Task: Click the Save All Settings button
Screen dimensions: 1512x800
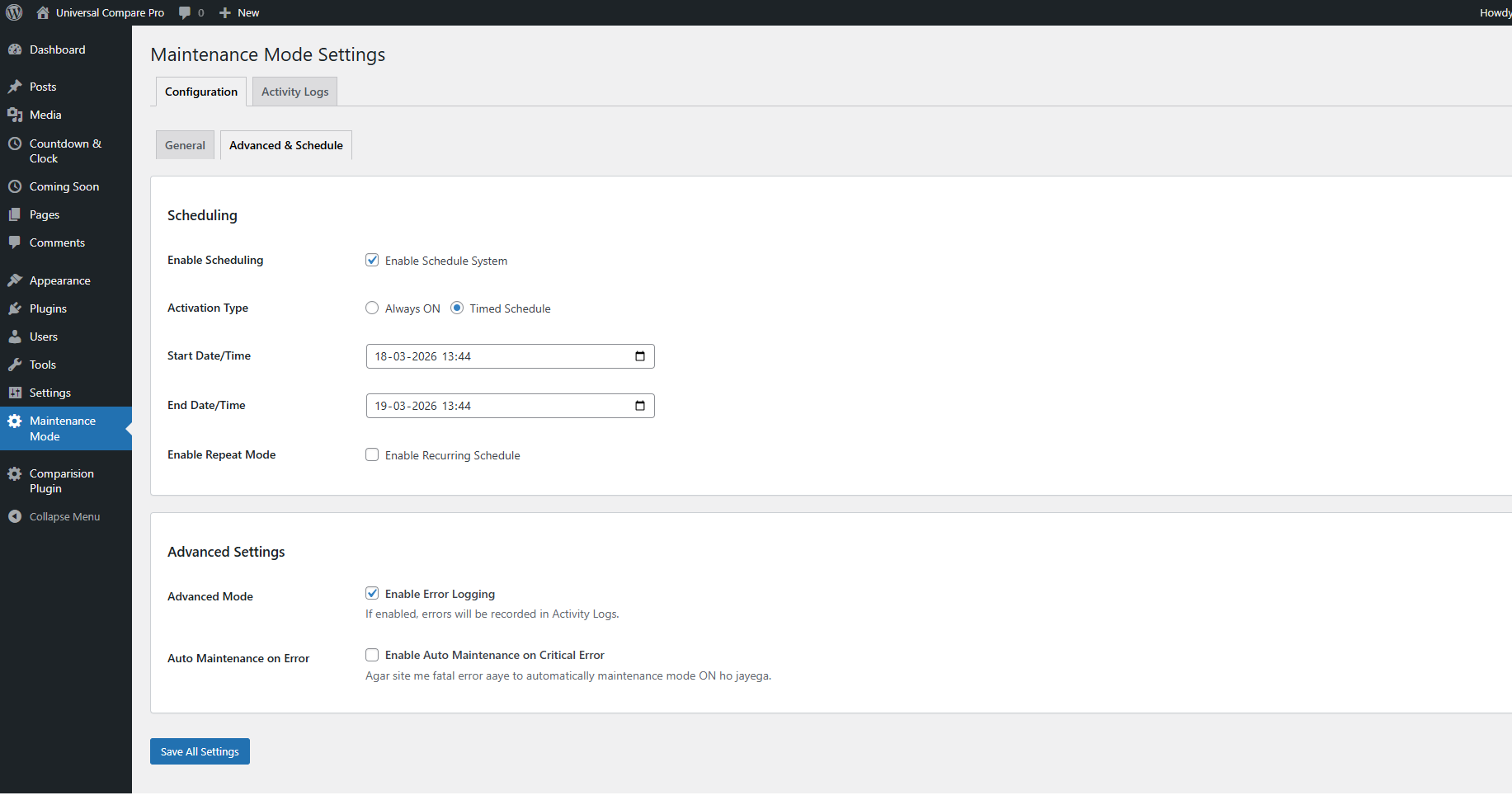Action: click(200, 751)
